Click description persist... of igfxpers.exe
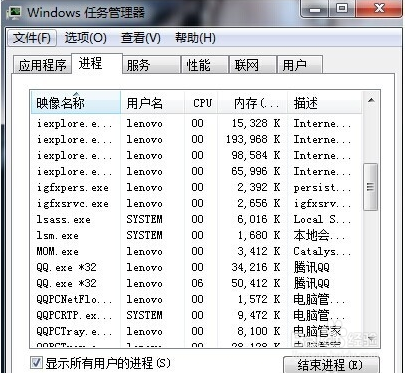 tap(322, 188)
